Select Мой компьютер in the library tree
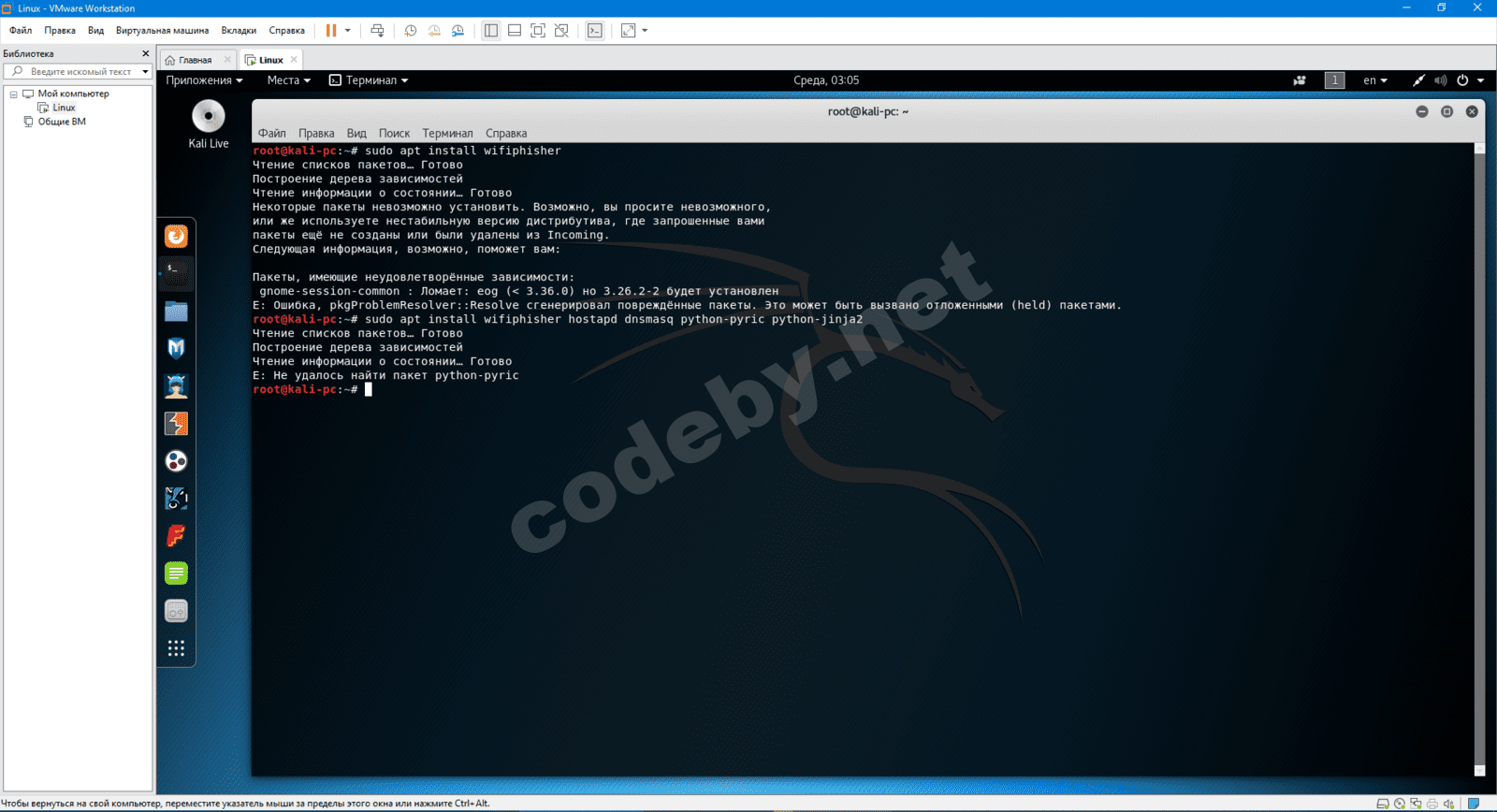This screenshot has width=1497, height=812. 73,94
